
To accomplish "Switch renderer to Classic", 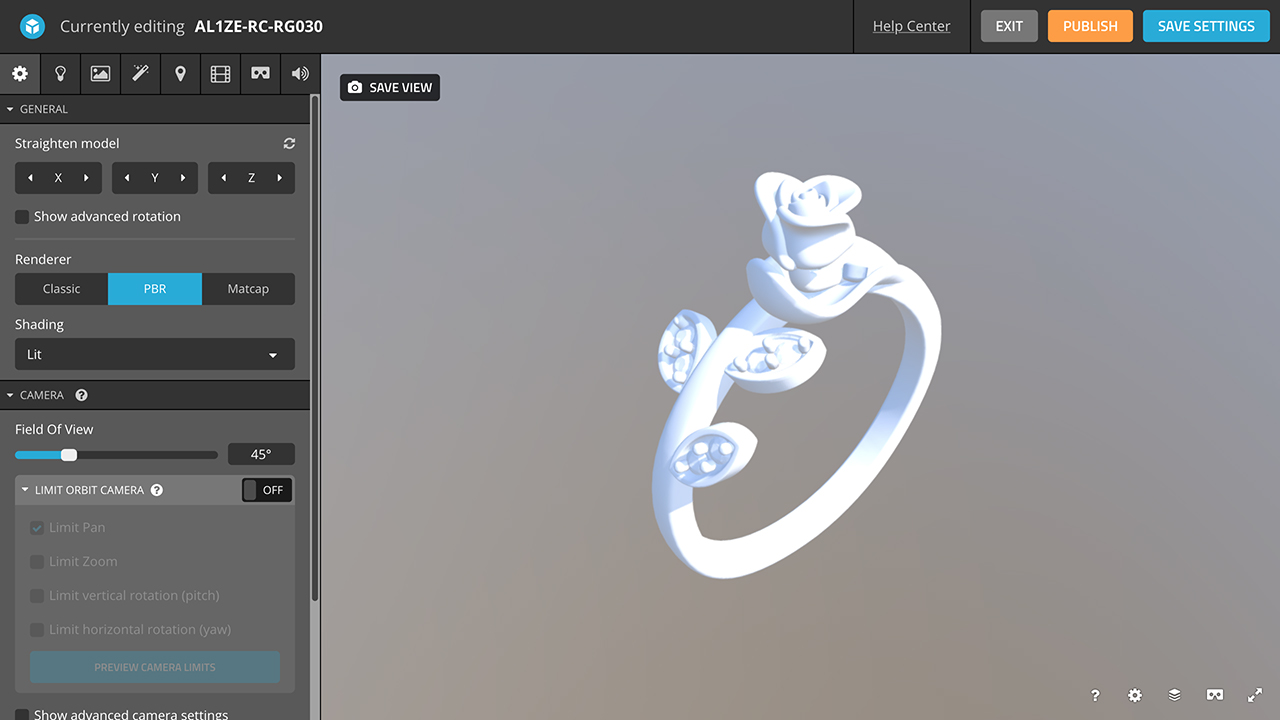I will pyautogui.click(x=61, y=289).
